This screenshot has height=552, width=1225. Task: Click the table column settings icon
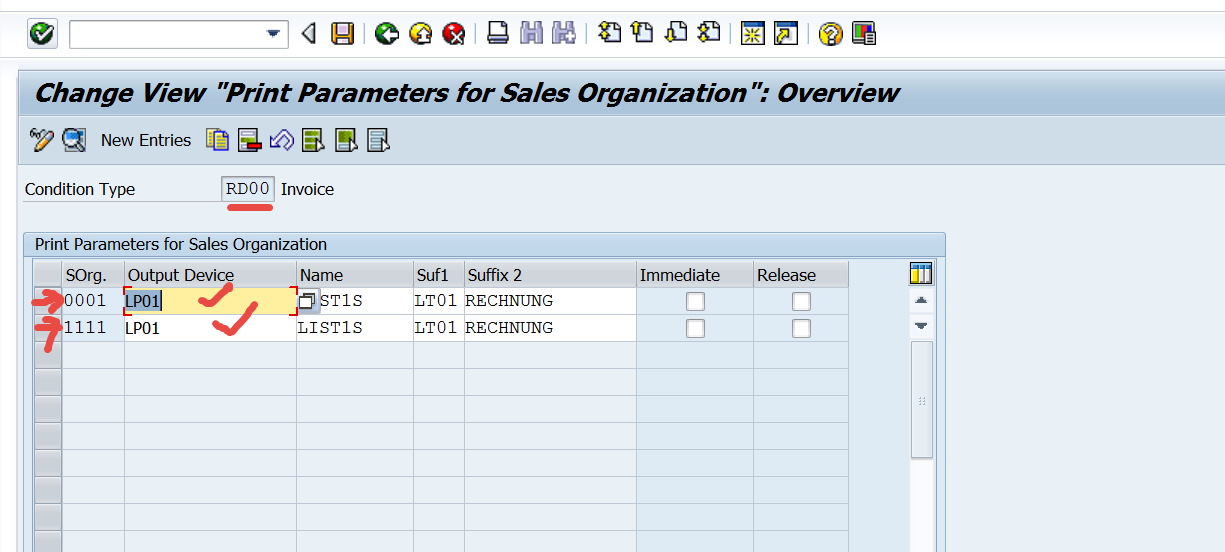tap(921, 274)
